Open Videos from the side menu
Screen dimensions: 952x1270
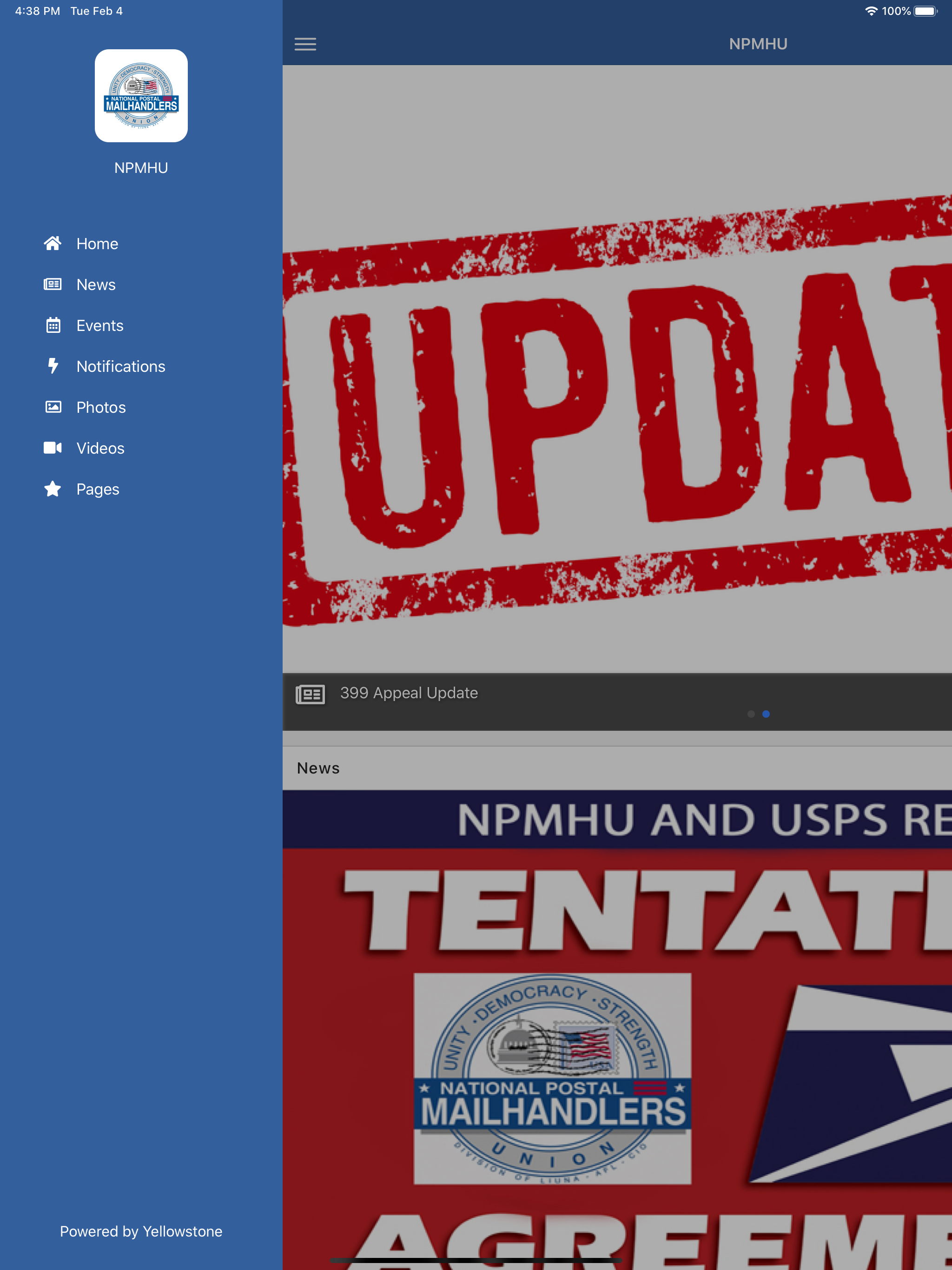pyautogui.click(x=100, y=448)
